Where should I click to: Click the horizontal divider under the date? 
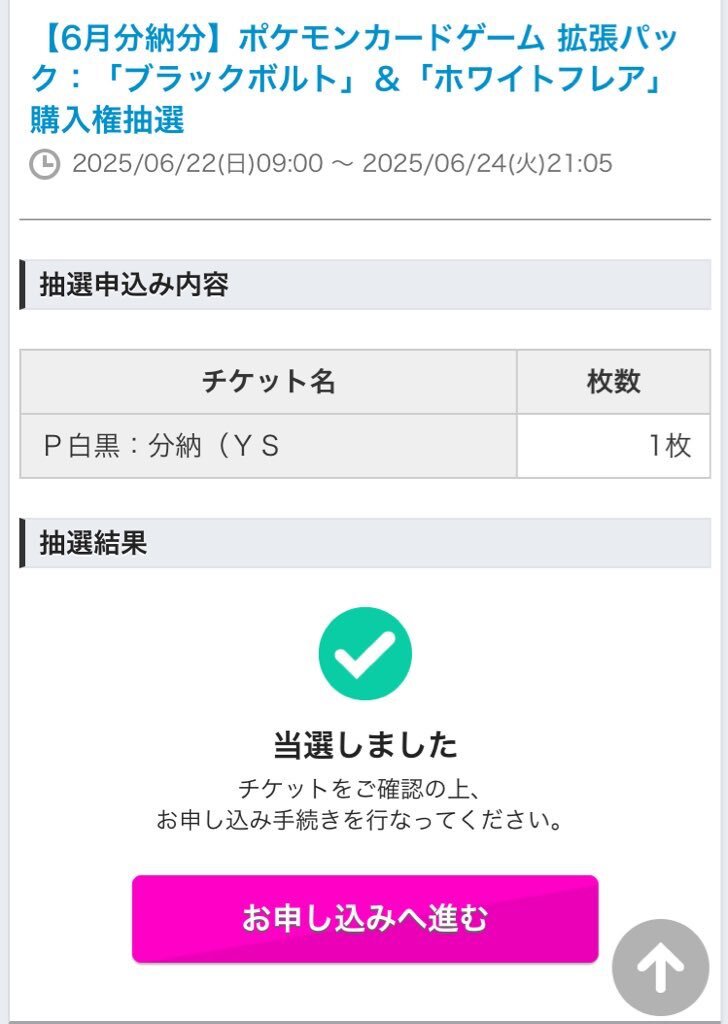click(365, 219)
